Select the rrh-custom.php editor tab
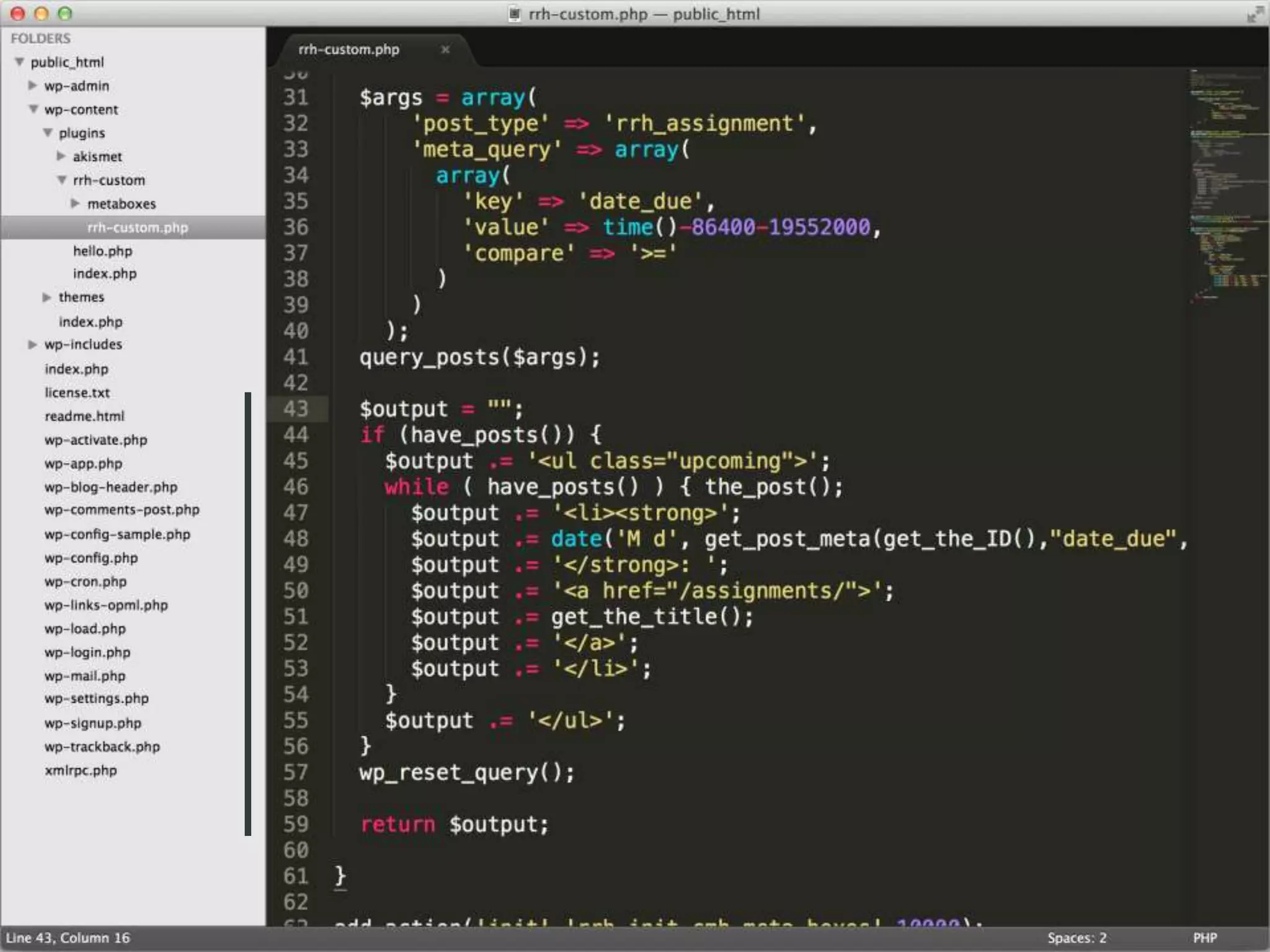 pyautogui.click(x=349, y=50)
